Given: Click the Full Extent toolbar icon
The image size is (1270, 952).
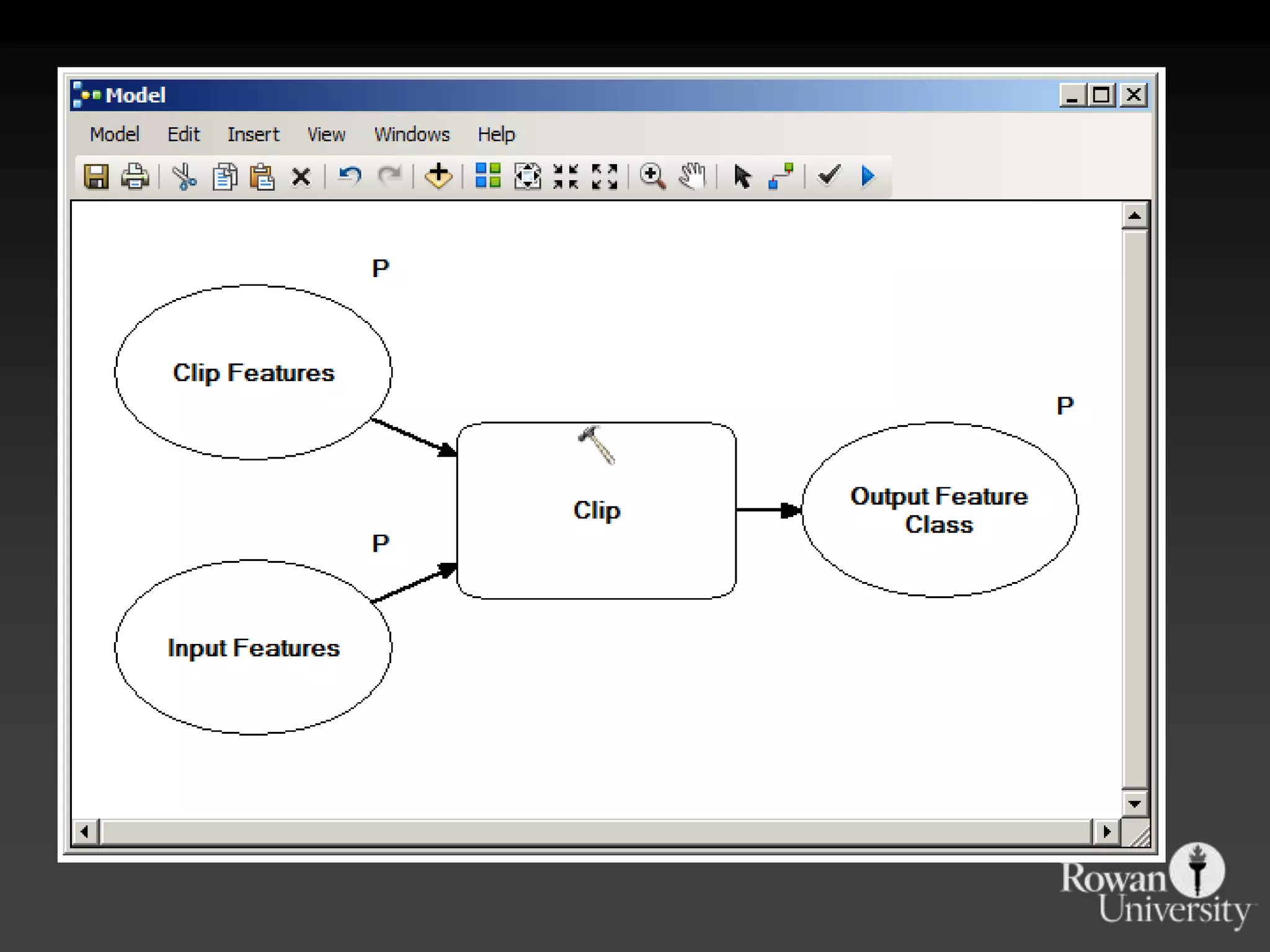Looking at the screenshot, I should pyautogui.click(x=527, y=176).
